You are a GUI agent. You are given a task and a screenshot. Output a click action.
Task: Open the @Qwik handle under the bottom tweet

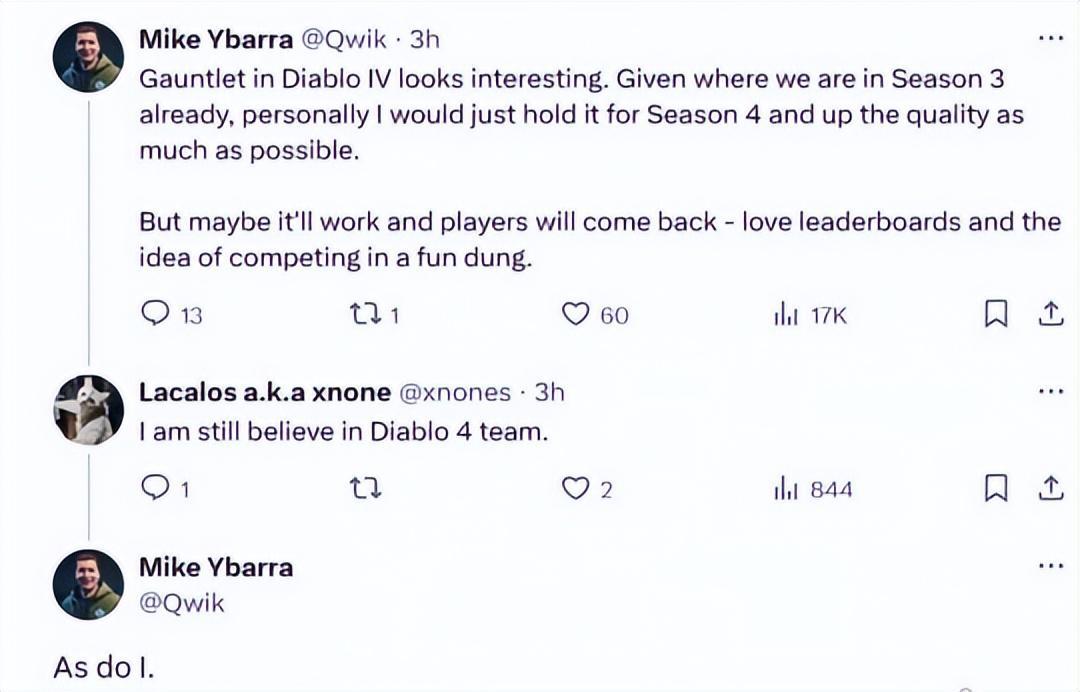182,602
